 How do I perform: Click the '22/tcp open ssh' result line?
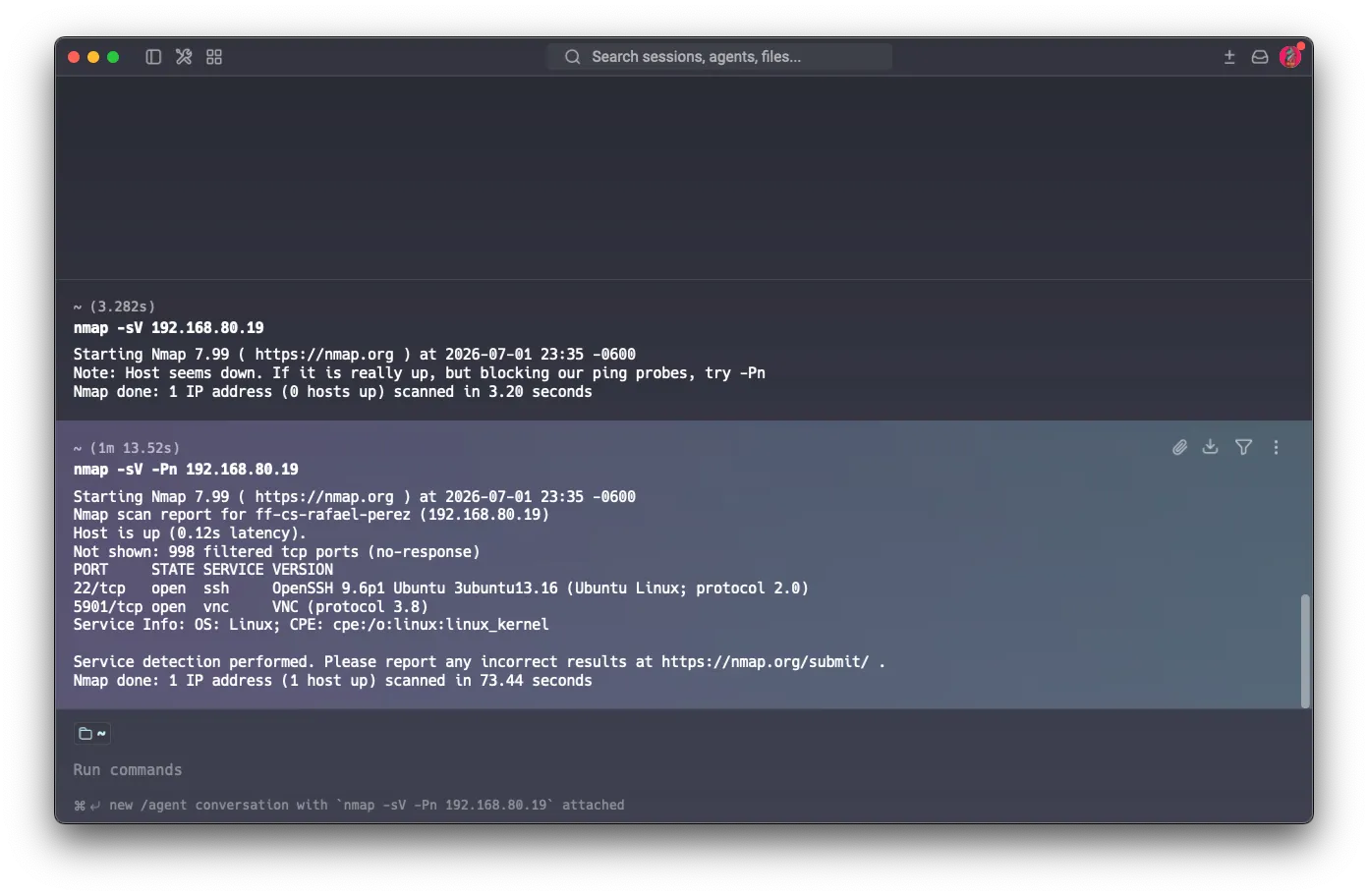click(441, 588)
